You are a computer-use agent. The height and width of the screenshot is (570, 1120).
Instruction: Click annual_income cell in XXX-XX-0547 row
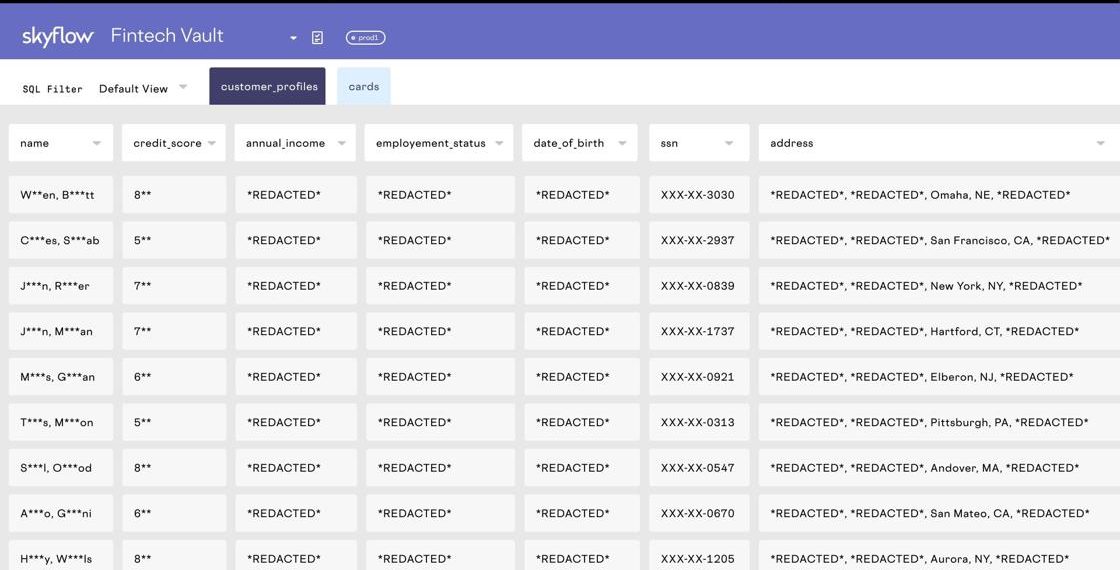coord(296,468)
